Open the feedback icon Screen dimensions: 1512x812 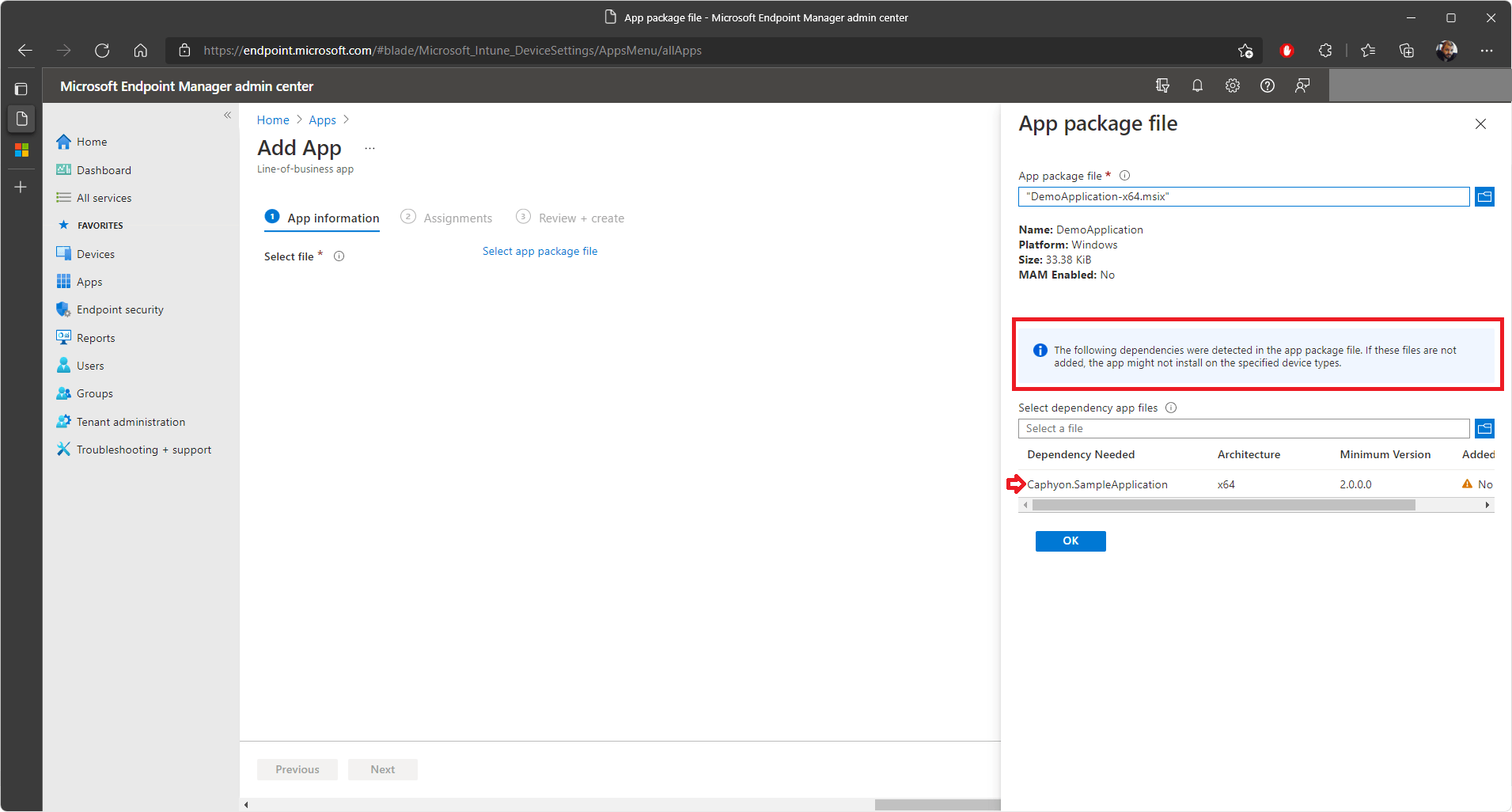pyautogui.click(x=1302, y=85)
